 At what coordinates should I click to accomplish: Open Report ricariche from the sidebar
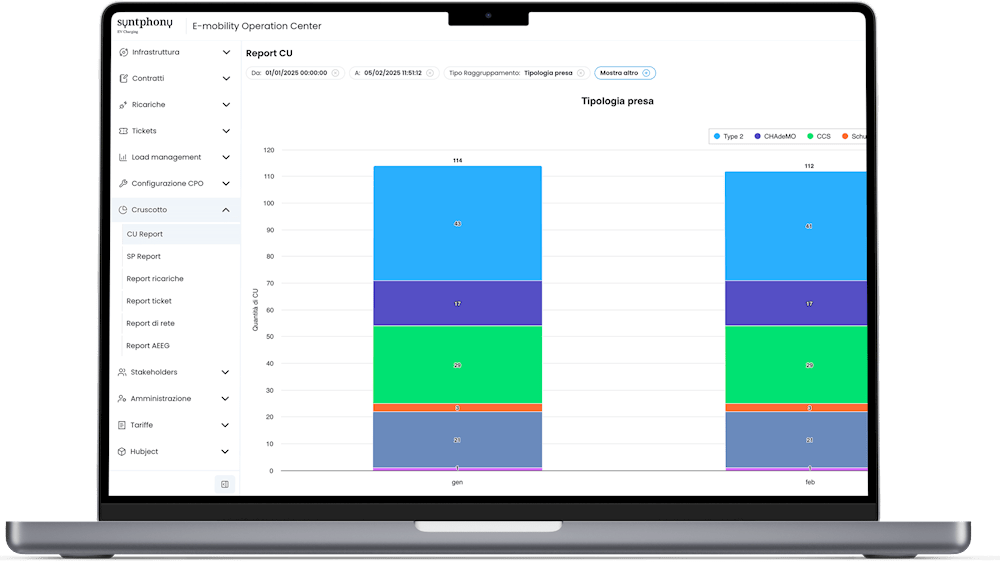(x=155, y=279)
